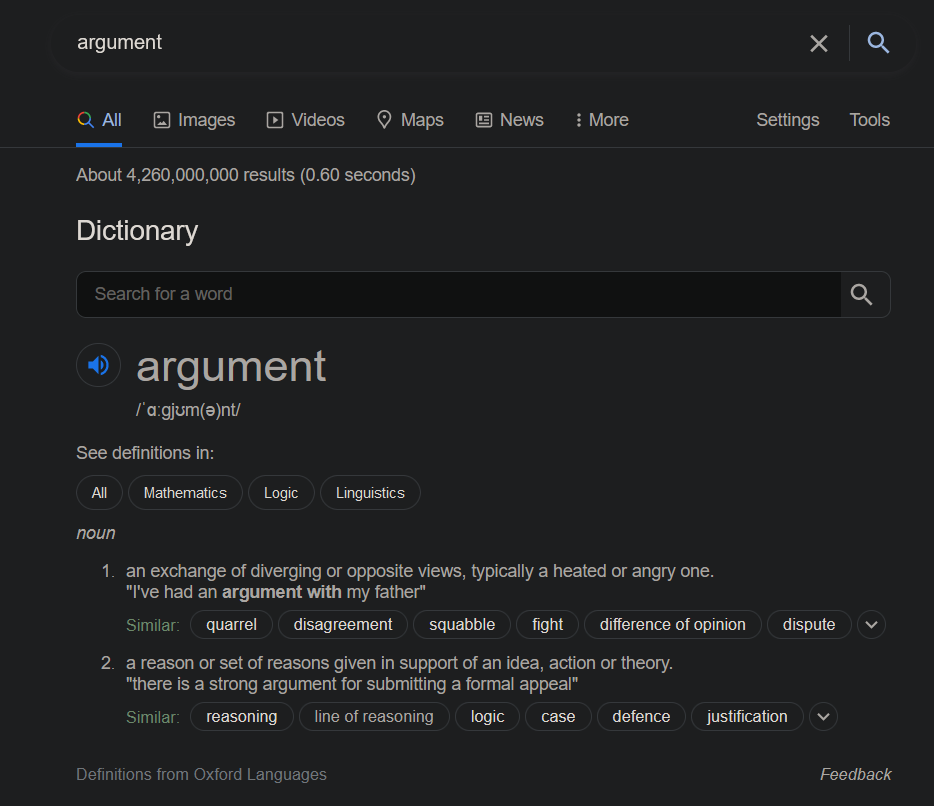The width and height of the screenshot is (934, 806).
Task: Switch to the Videos tab
Action: [305, 120]
